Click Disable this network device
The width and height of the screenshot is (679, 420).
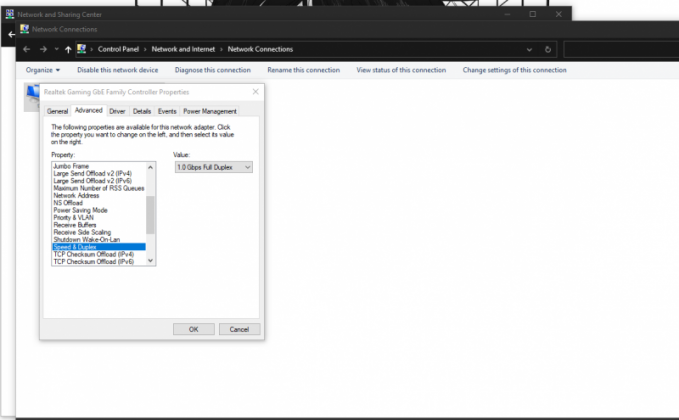tap(118, 70)
